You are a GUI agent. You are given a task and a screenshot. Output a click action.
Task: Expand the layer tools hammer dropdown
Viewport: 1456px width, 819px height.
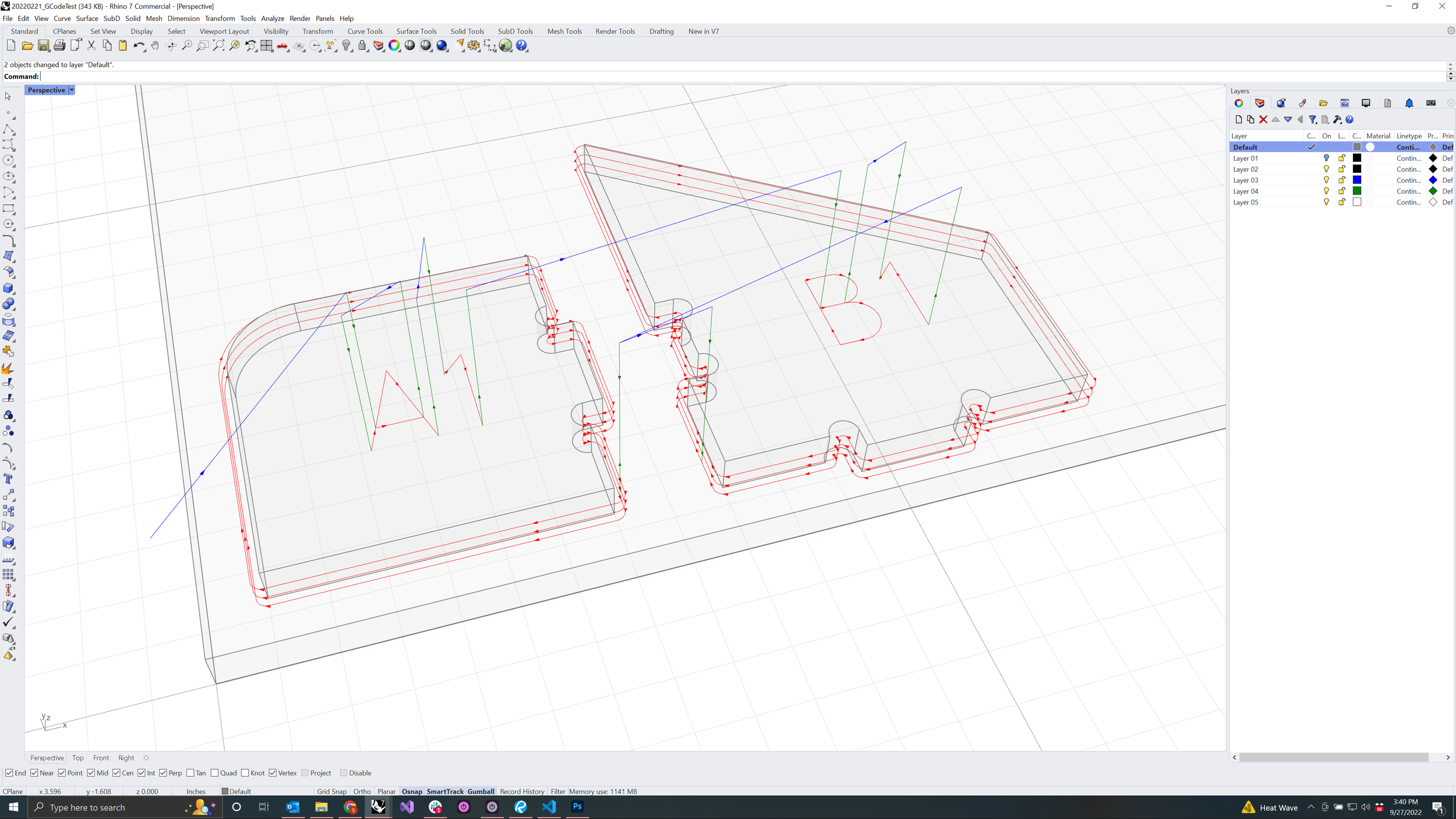coord(1337,119)
